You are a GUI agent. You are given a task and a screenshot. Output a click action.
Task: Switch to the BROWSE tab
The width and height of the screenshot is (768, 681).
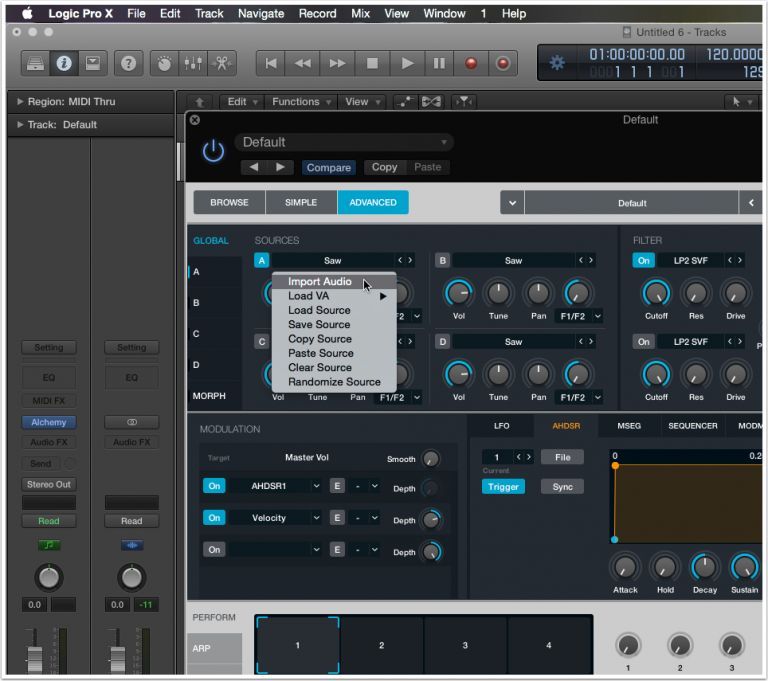point(229,202)
